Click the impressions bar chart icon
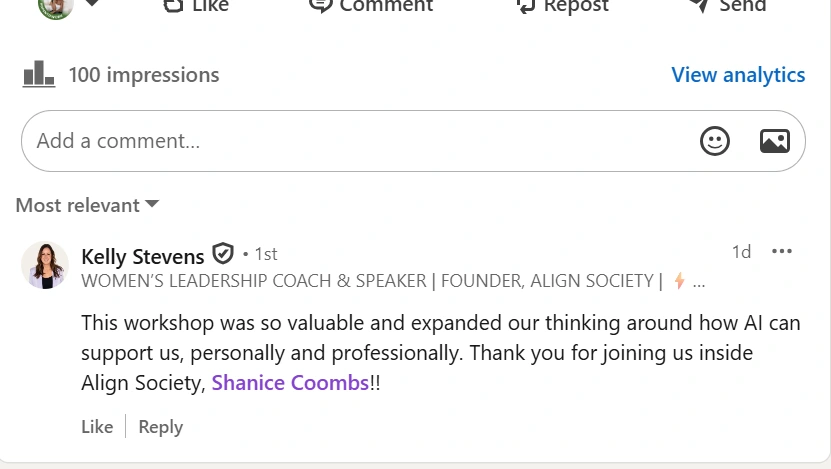 coord(39,75)
